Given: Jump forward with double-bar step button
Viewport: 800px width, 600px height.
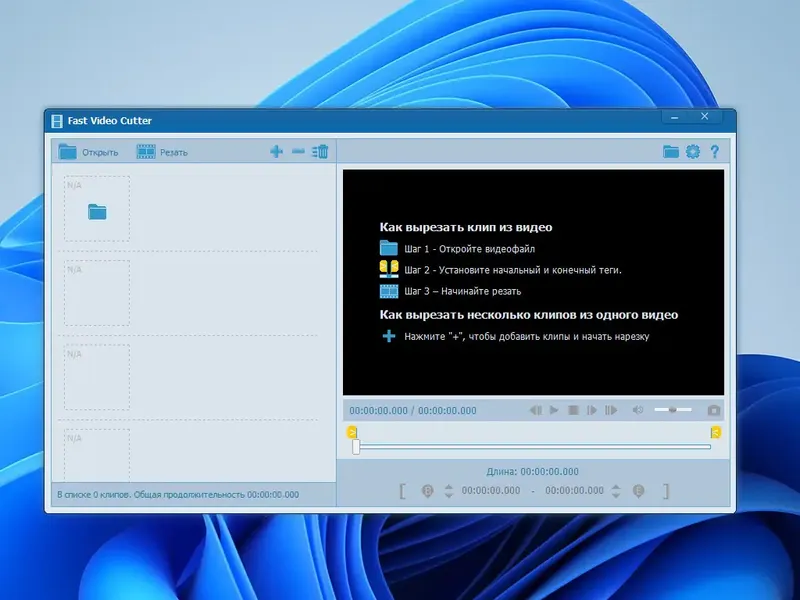Looking at the screenshot, I should pos(611,410).
